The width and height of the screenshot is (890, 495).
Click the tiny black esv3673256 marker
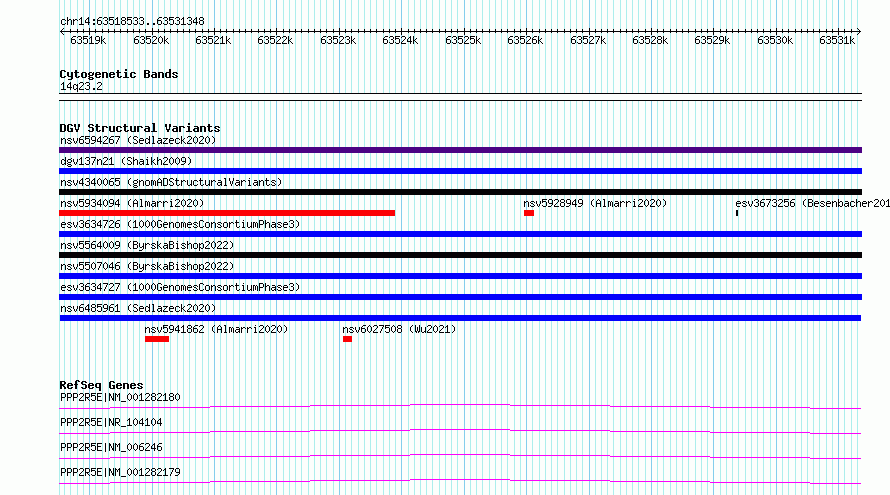[x=737, y=213]
